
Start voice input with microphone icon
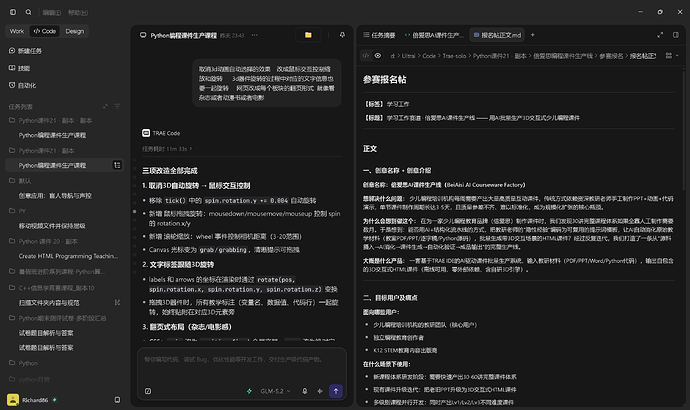(305, 391)
